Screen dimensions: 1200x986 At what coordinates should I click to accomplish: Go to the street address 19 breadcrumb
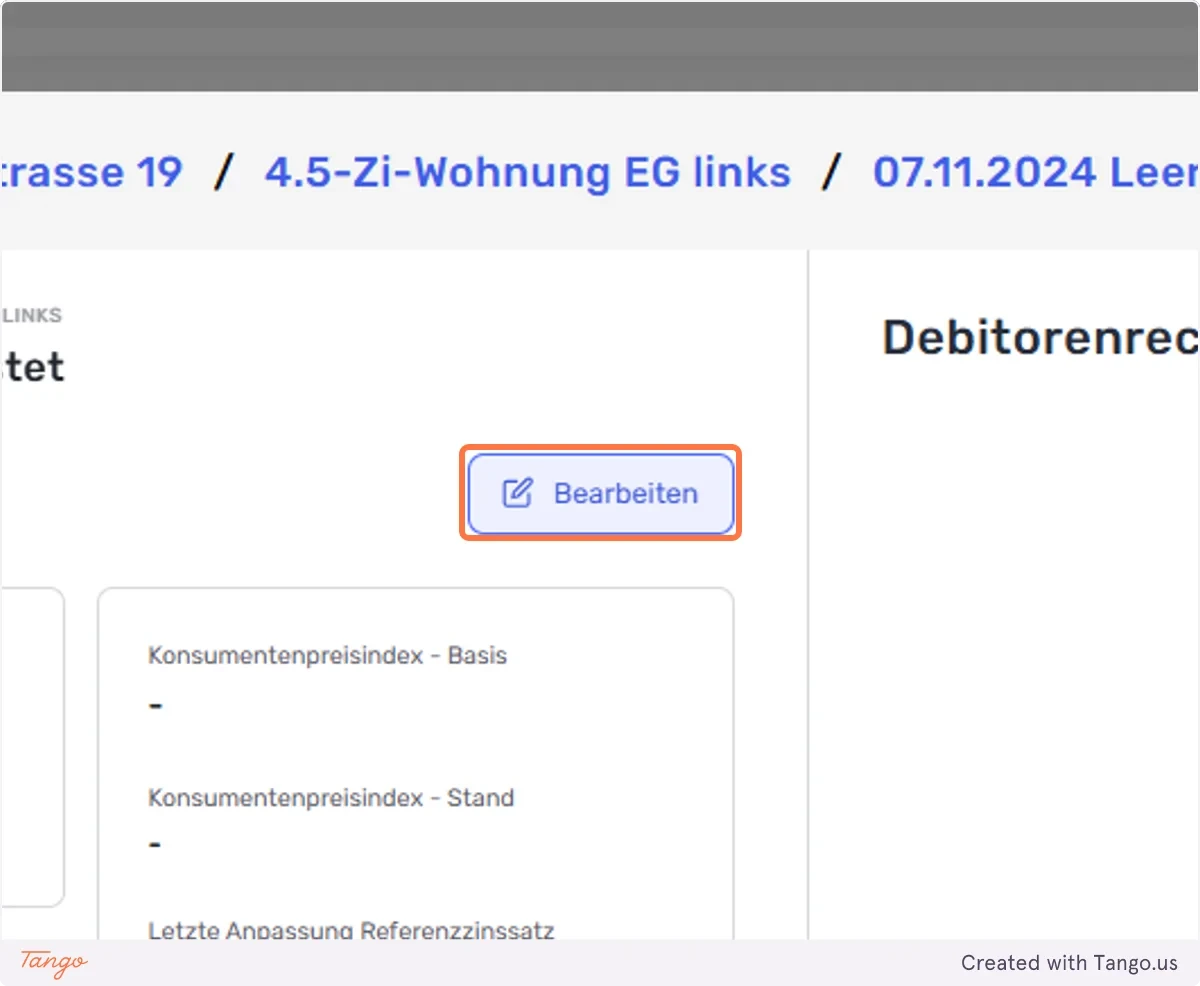[92, 172]
